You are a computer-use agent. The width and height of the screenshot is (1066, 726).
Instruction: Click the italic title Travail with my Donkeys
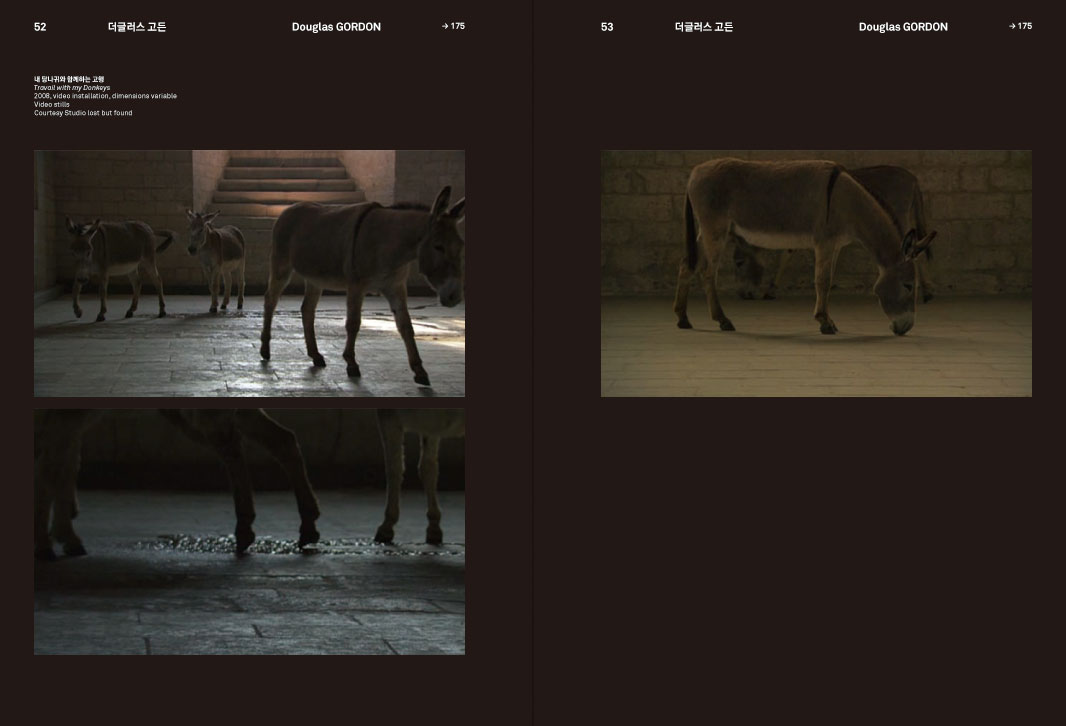click(72, 88)
